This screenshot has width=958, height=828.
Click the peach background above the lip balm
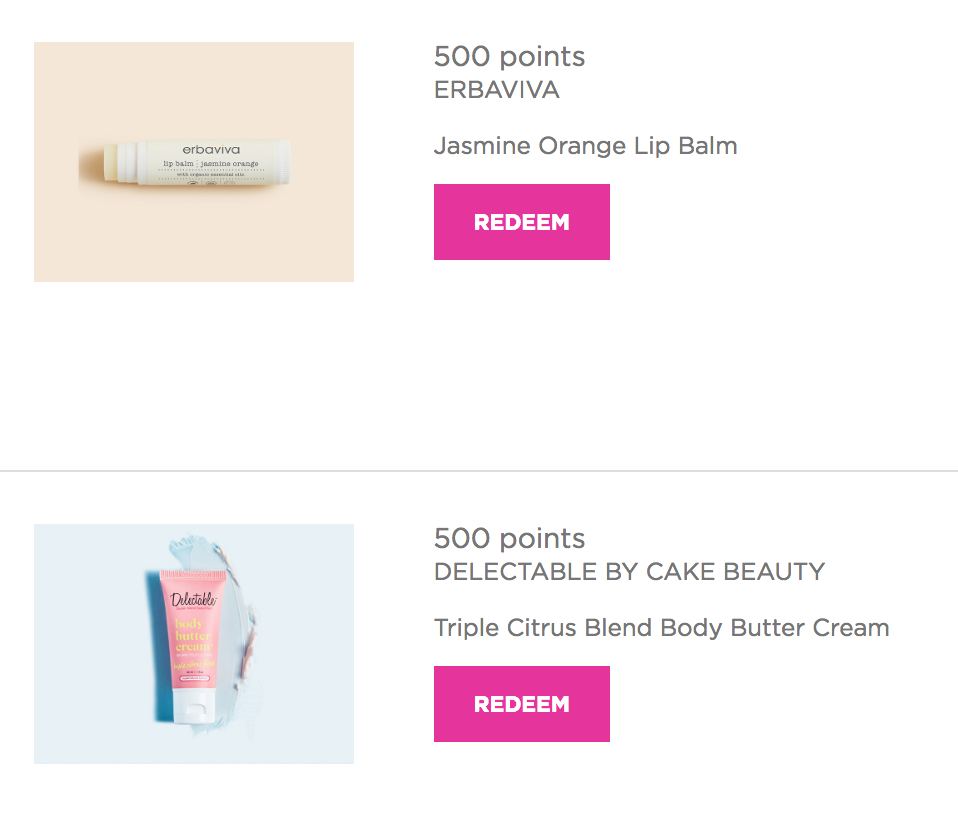click(194, 86)
